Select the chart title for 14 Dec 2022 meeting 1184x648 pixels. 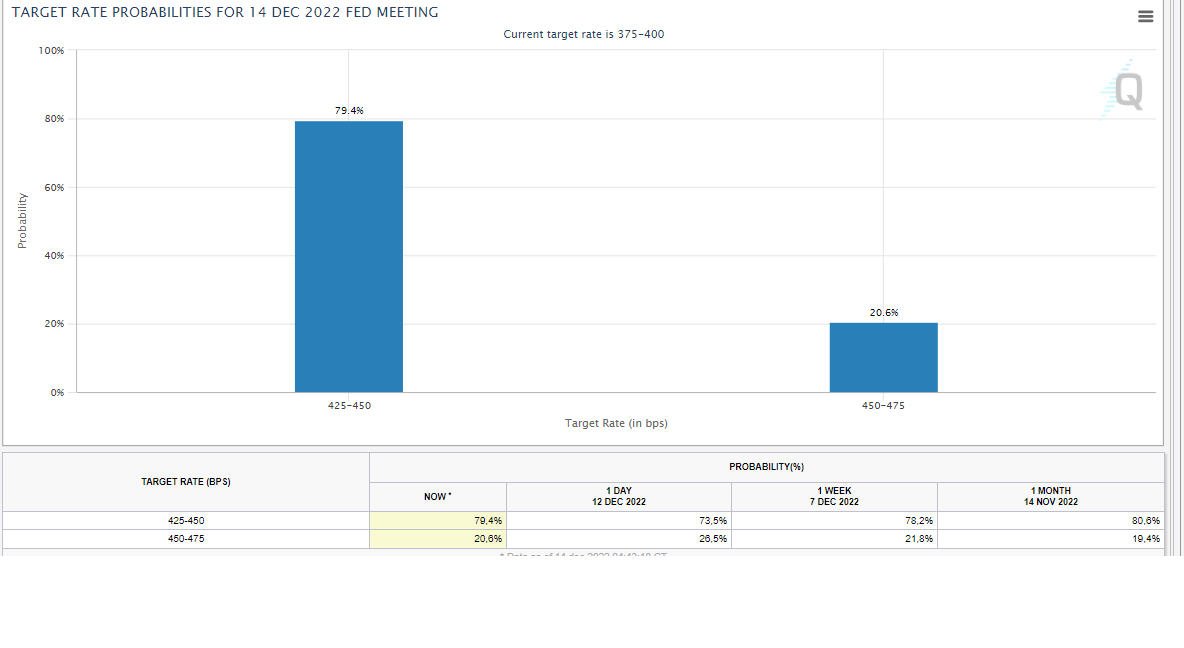(x=225, y=12)
